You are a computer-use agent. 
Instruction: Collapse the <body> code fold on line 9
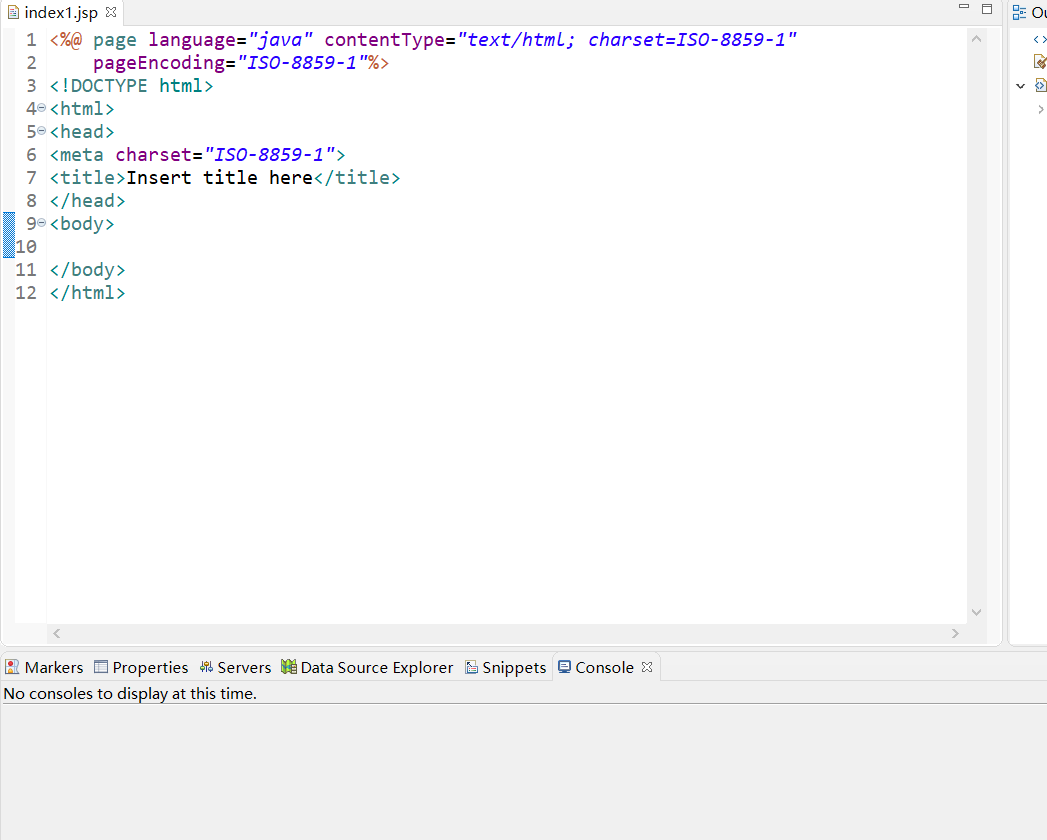pos(41,222)
